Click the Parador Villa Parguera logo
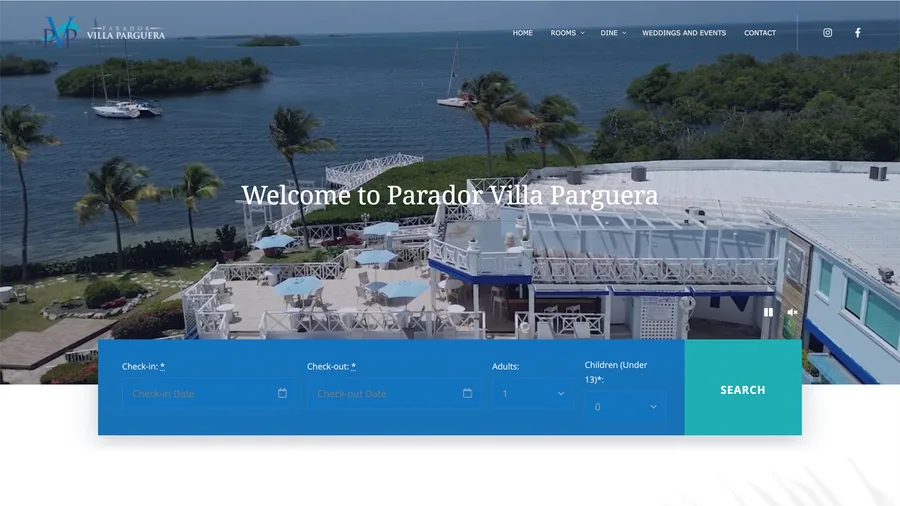The image size is (900, 506). pyautogui.click(x=104, y=32)
